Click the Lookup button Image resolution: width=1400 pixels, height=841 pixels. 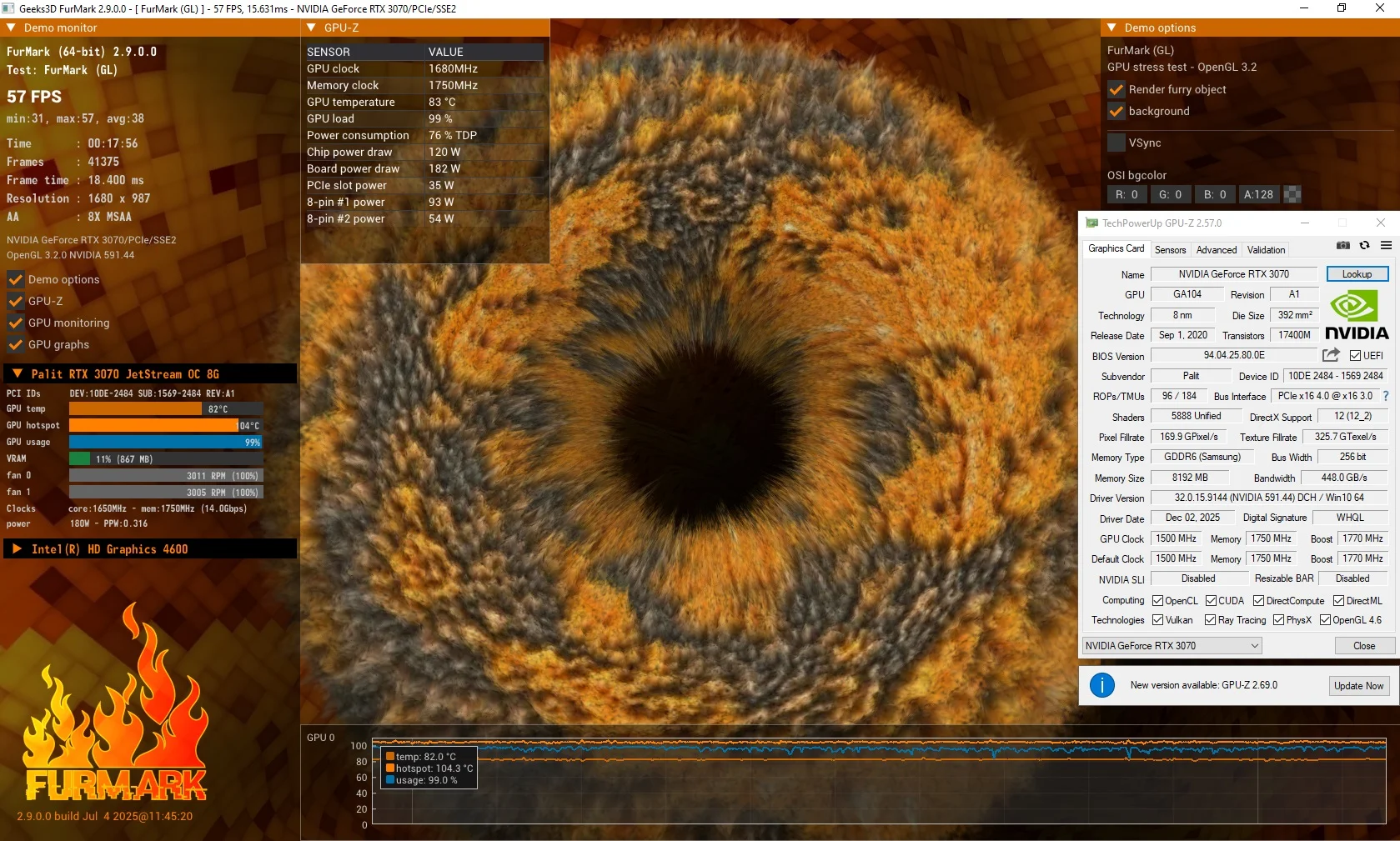tap(1357, 274)
